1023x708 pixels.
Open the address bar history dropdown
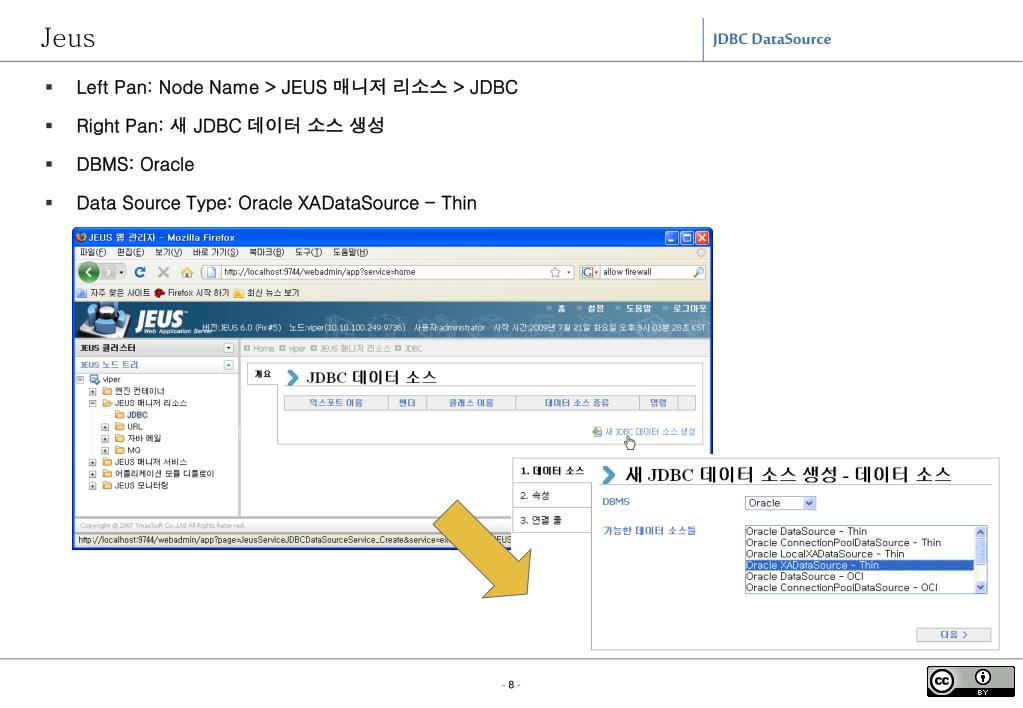point(568,272)
